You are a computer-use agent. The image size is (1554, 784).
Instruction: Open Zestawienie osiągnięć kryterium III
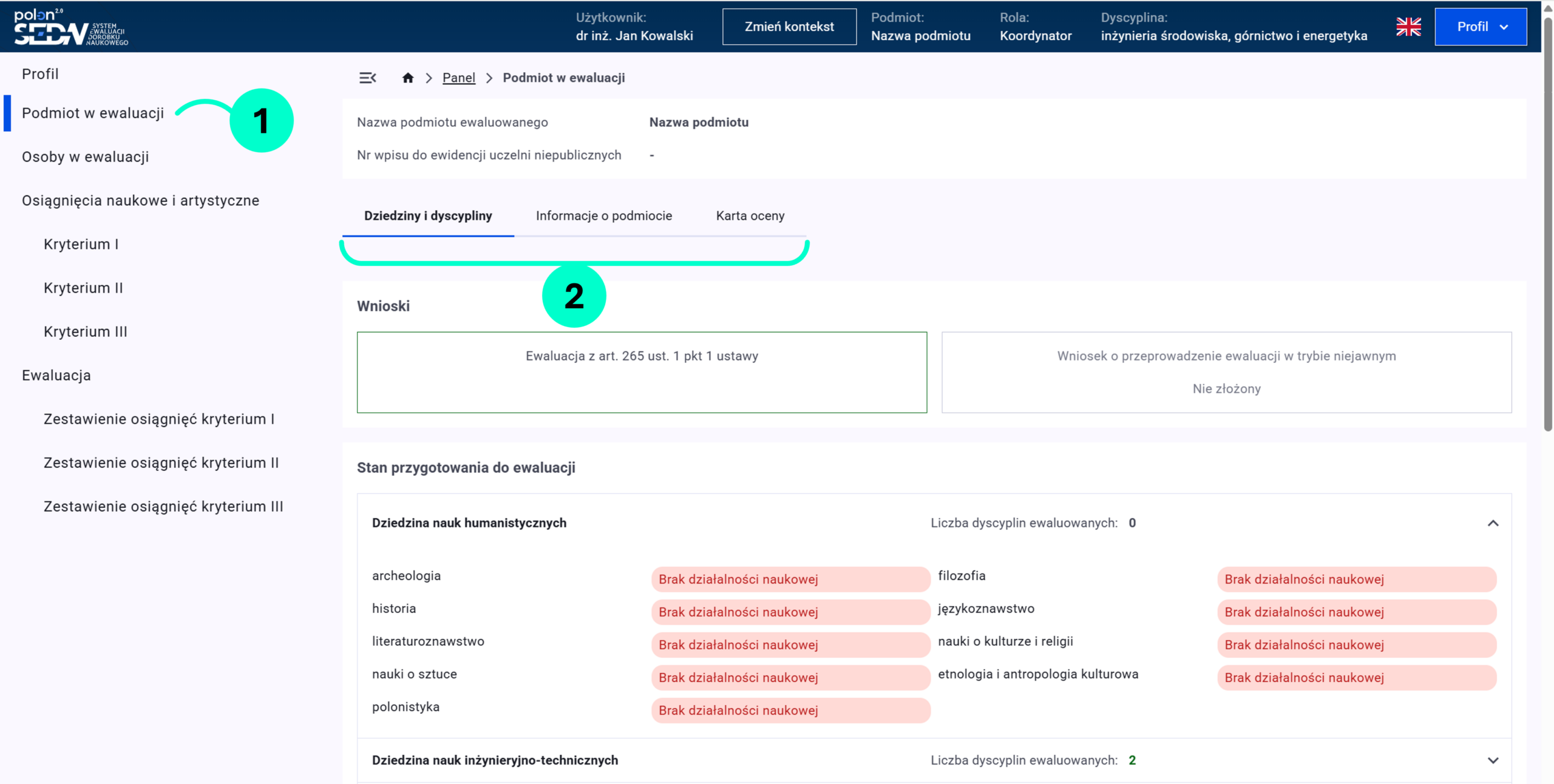(163, 507)
